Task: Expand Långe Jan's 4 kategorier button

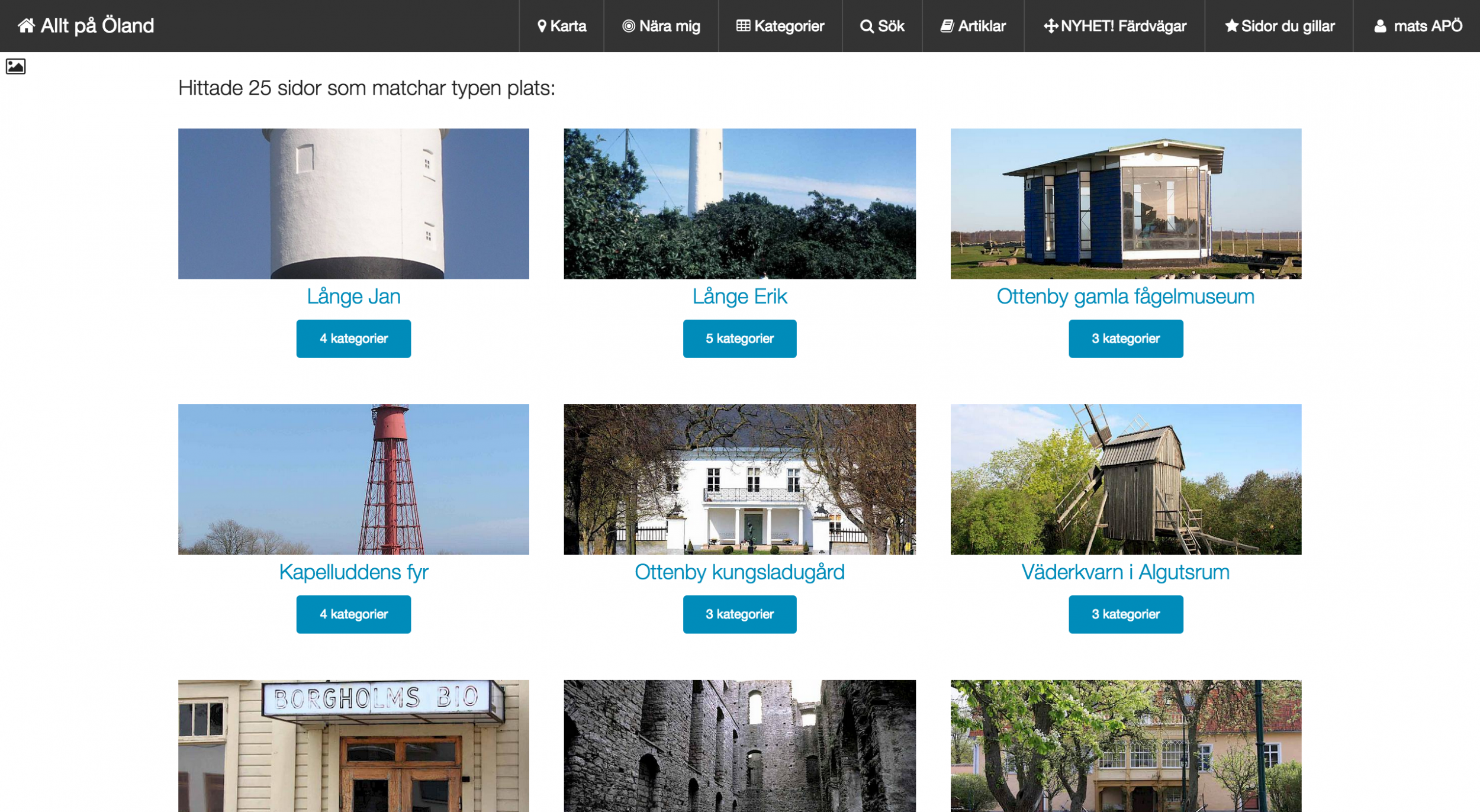Action: (353, 339)
